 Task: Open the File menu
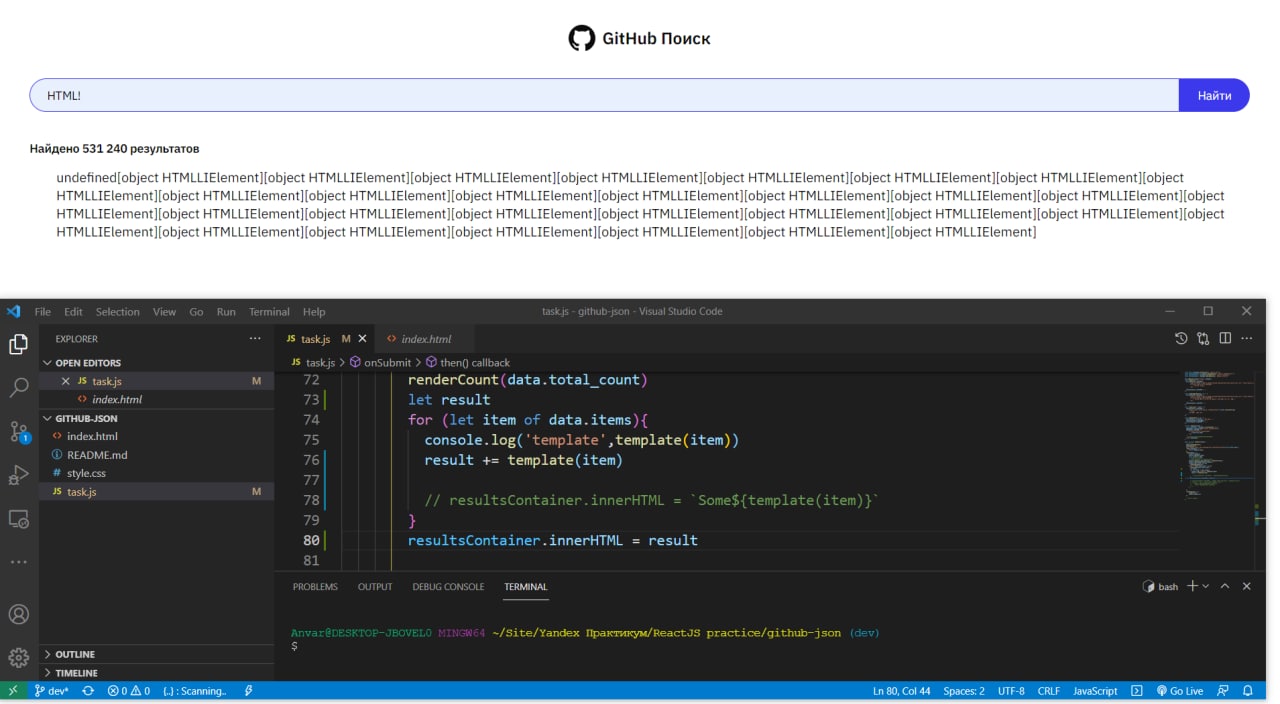click(43, 311)
